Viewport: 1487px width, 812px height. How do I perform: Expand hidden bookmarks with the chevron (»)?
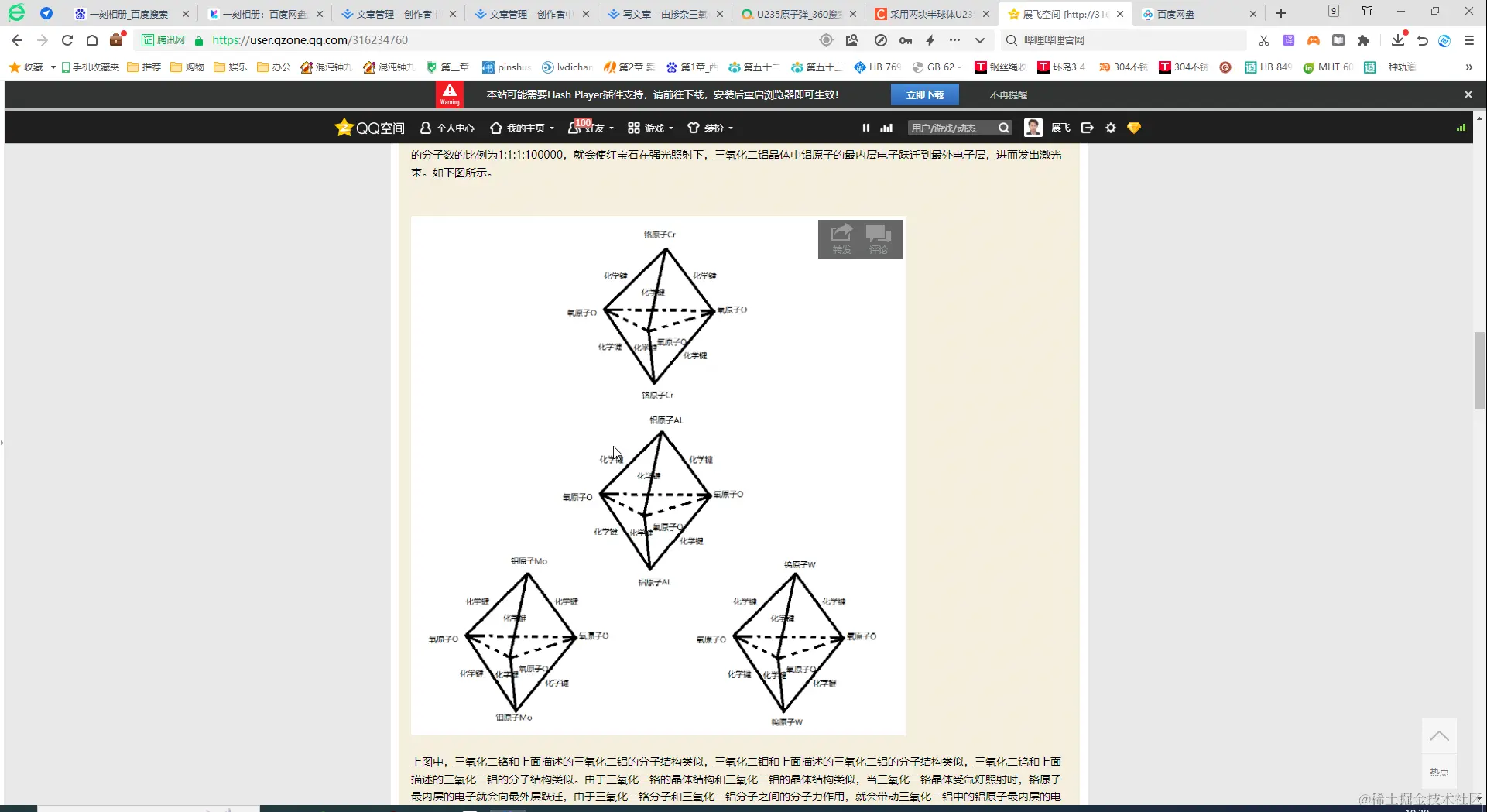coord(1469,67)
